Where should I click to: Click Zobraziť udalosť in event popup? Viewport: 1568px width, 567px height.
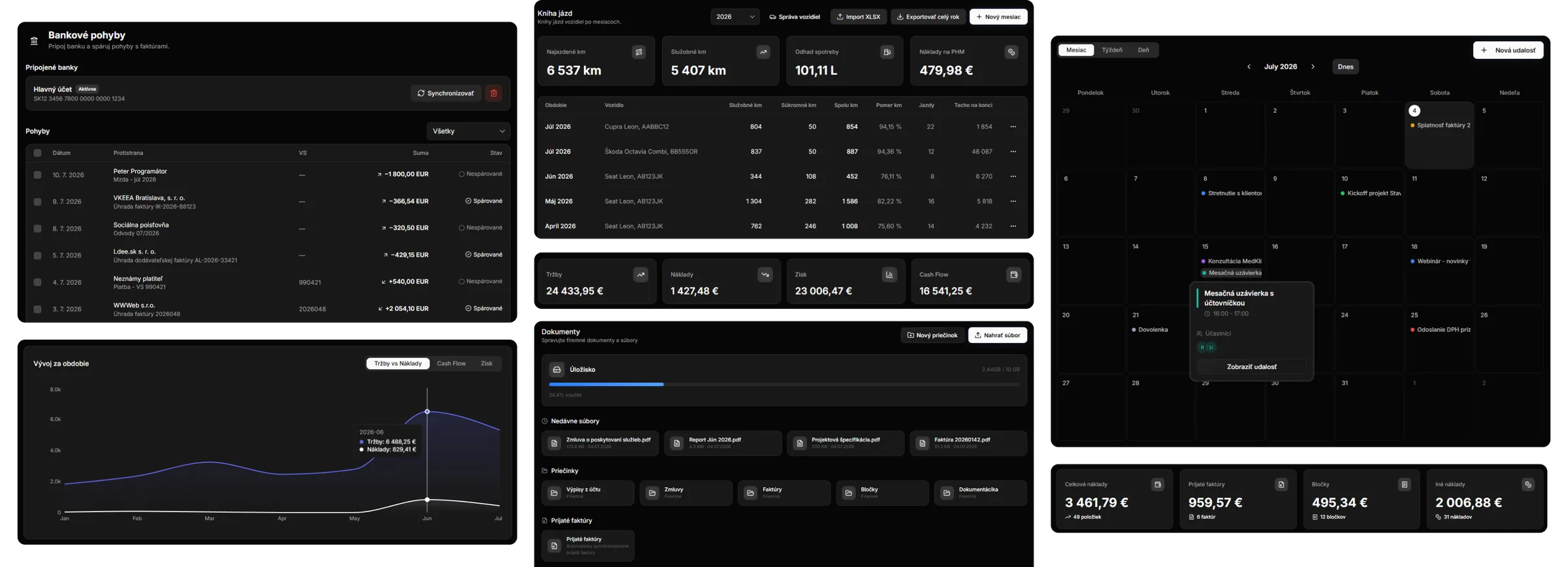pyautogui.click(x=1252, y=367)
